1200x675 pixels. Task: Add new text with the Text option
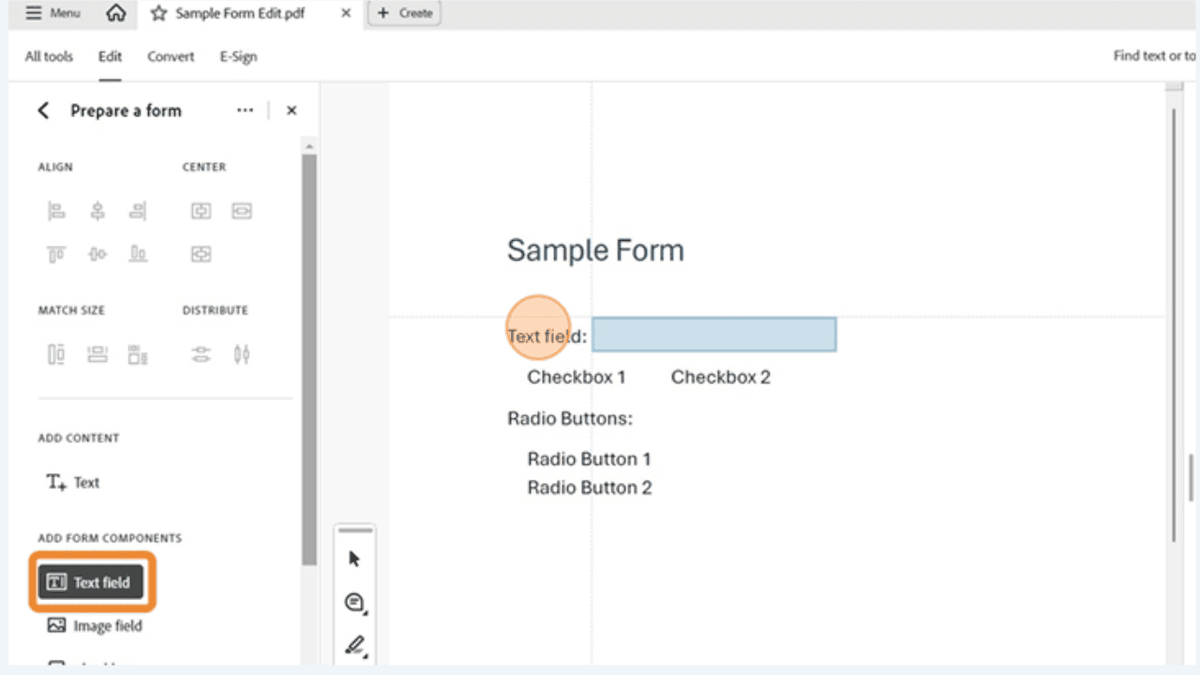72,482
